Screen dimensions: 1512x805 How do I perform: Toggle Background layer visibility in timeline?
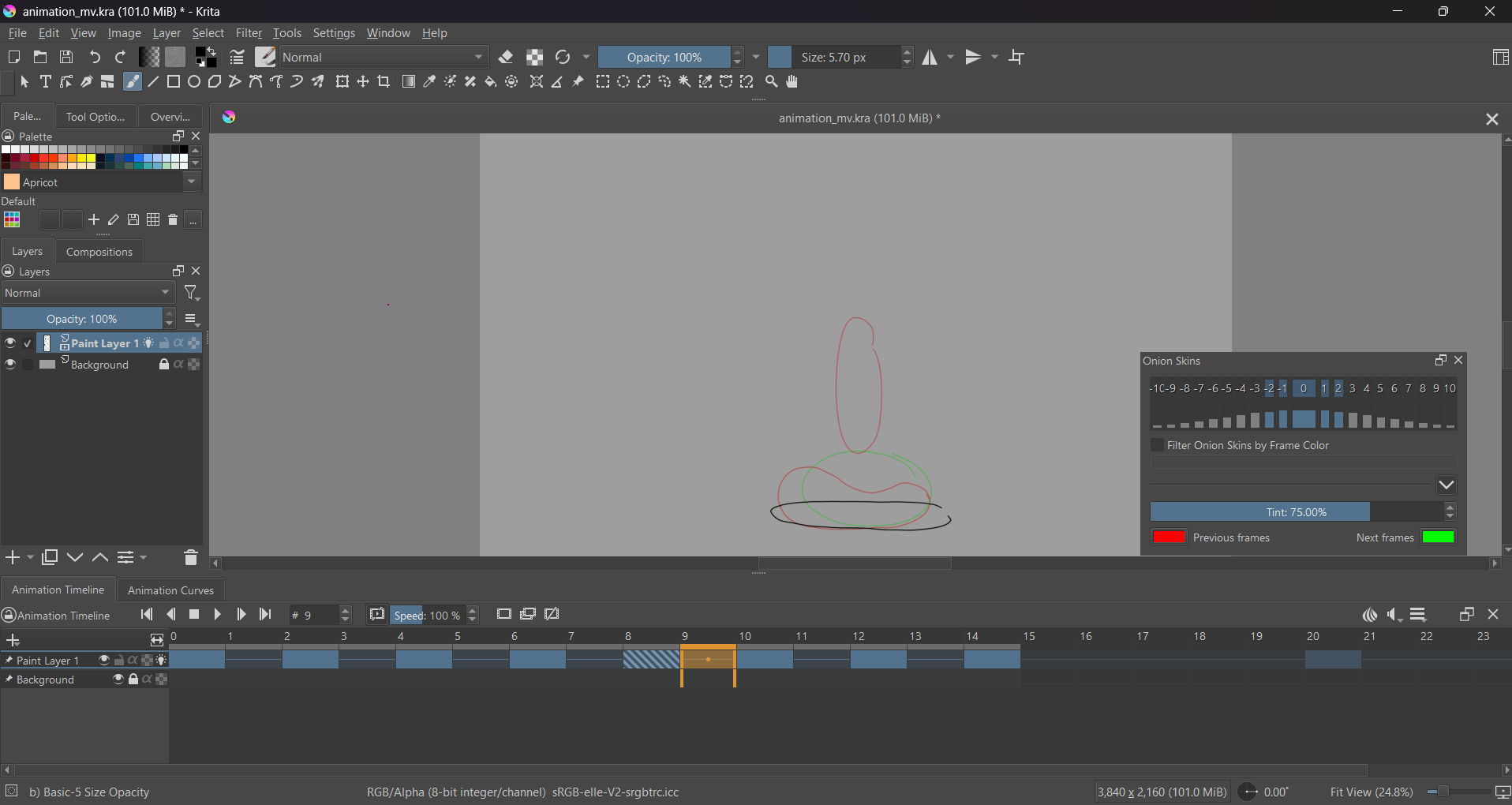(118, 680)
